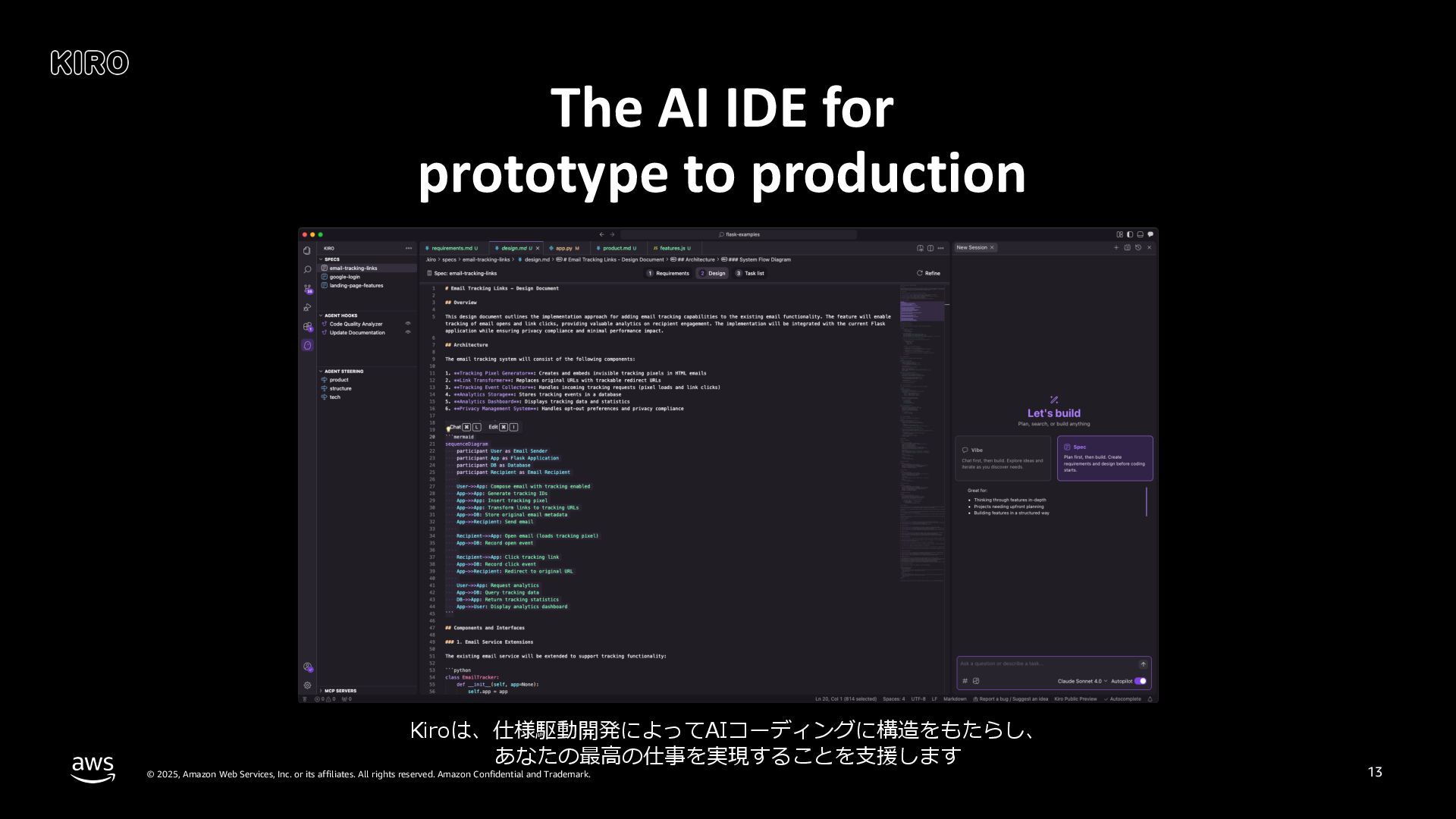
Task: Click the Customize Layout icon in the title bar
Action: (x=1119, y=234)
